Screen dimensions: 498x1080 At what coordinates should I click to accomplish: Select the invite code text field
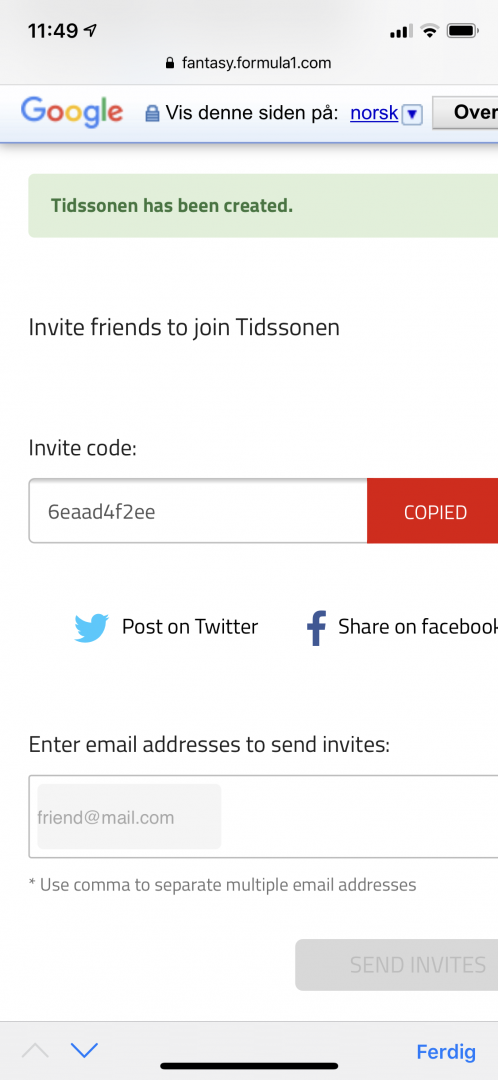coord(198,511)
